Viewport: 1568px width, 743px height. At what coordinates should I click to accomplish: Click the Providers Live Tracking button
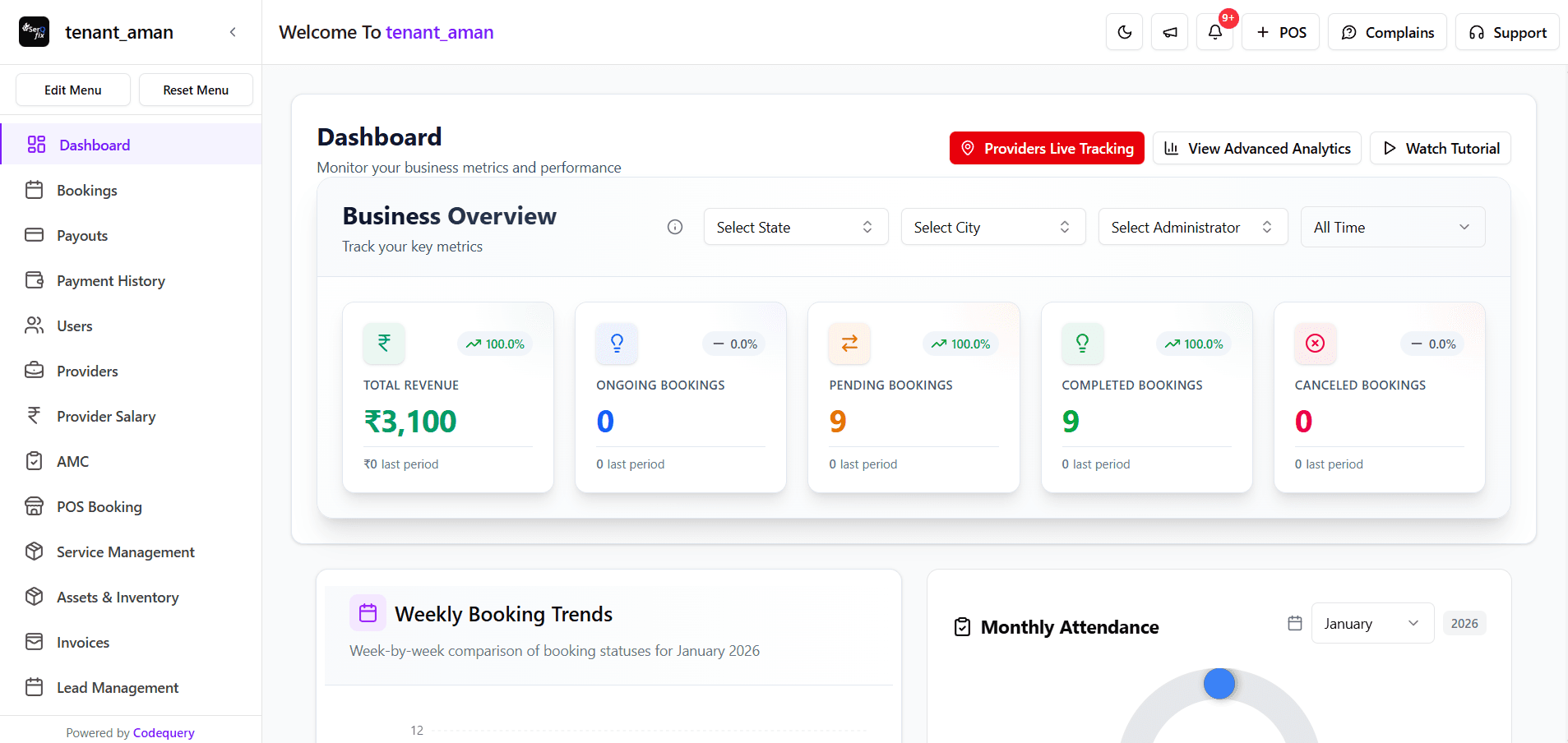pos(1046,148)
